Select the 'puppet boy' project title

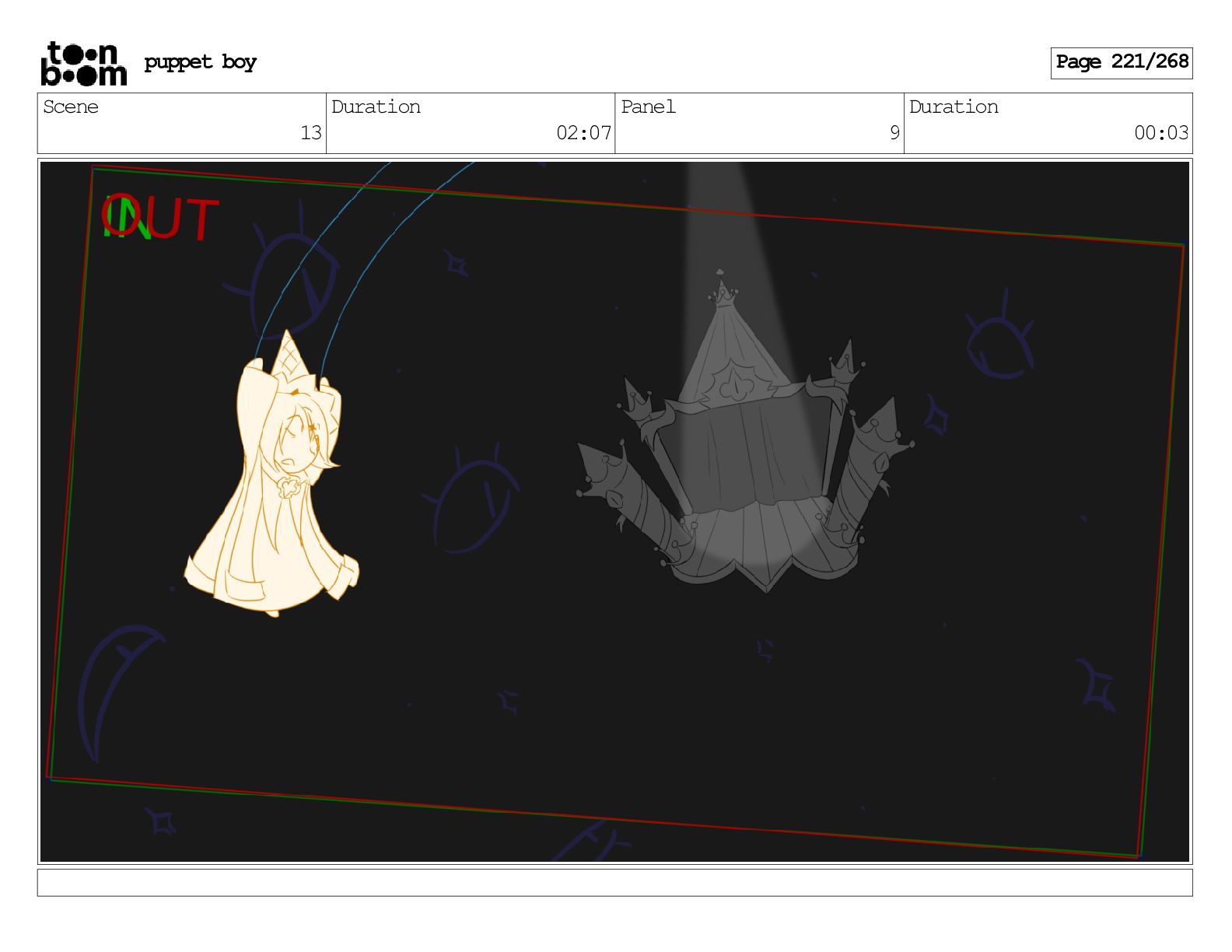pyautogui.click(x=200, y=62)
